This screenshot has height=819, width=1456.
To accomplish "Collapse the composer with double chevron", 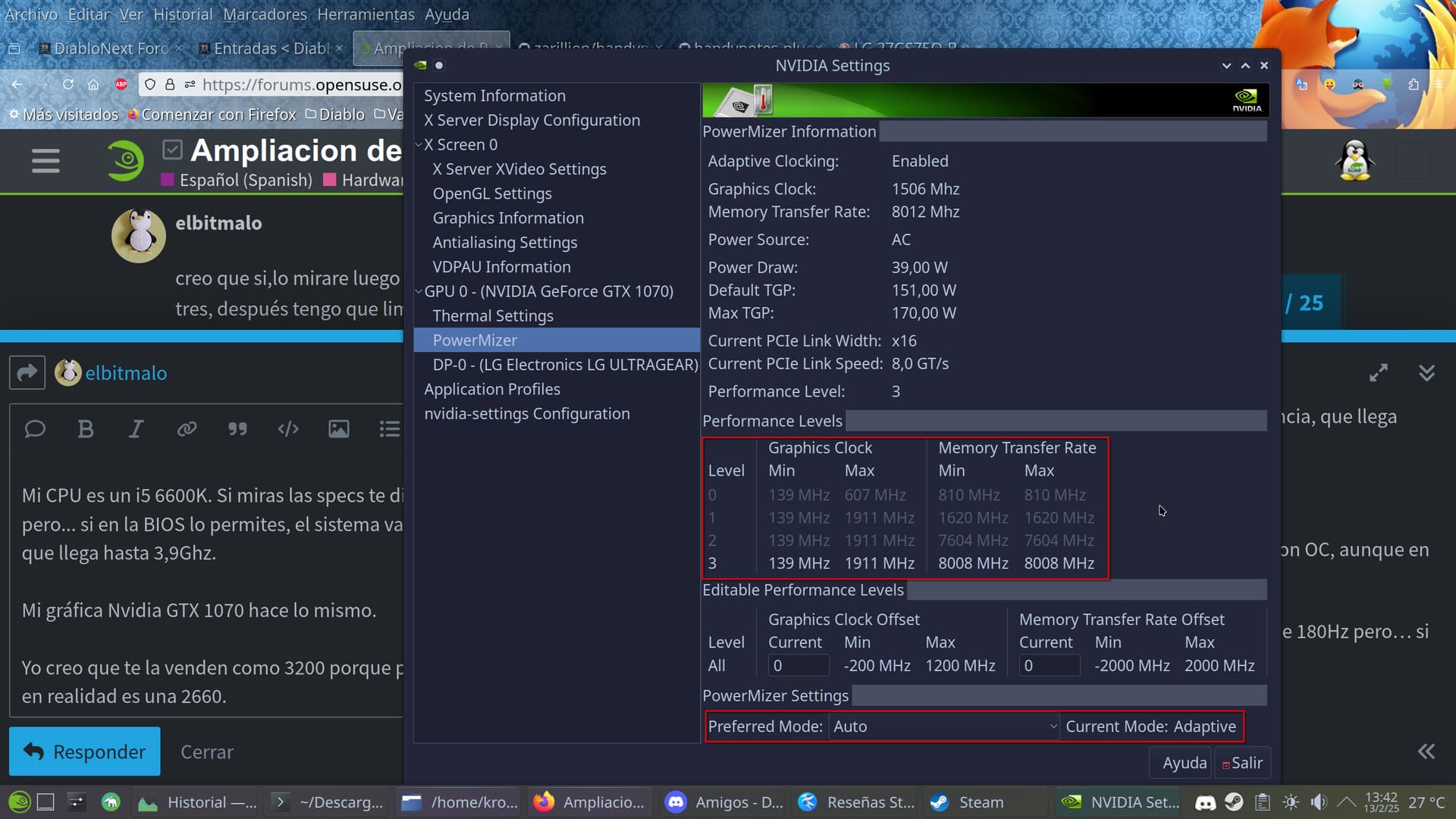I will (x=1426, y=372).
